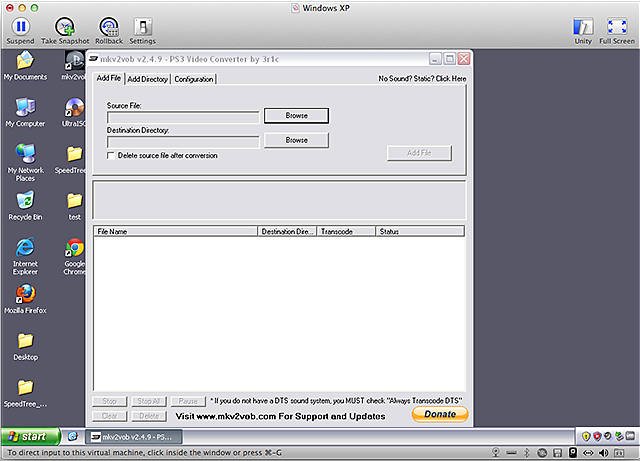Click the Take Snapshot toolbar icon
The width and height of the screenshot is (640, 461).
coord(65,31)
